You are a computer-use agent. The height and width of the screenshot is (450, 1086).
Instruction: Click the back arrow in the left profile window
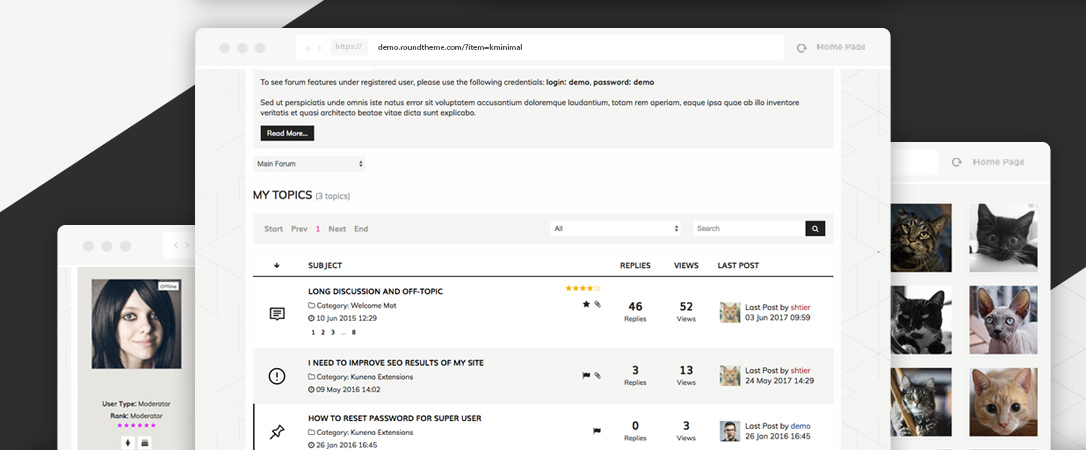pyautogui.click(x=176, y=245)
